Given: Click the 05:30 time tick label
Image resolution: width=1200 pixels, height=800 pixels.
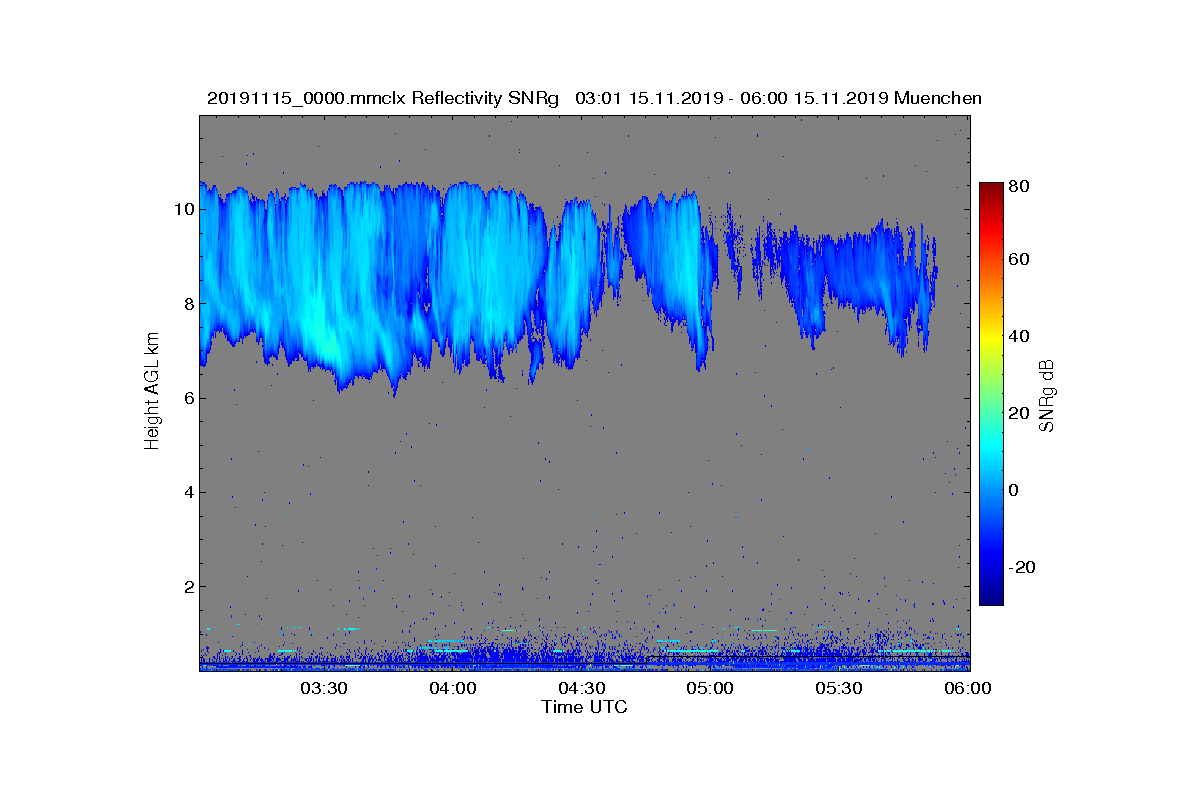Looking at the screenshot, I should 840,689.
